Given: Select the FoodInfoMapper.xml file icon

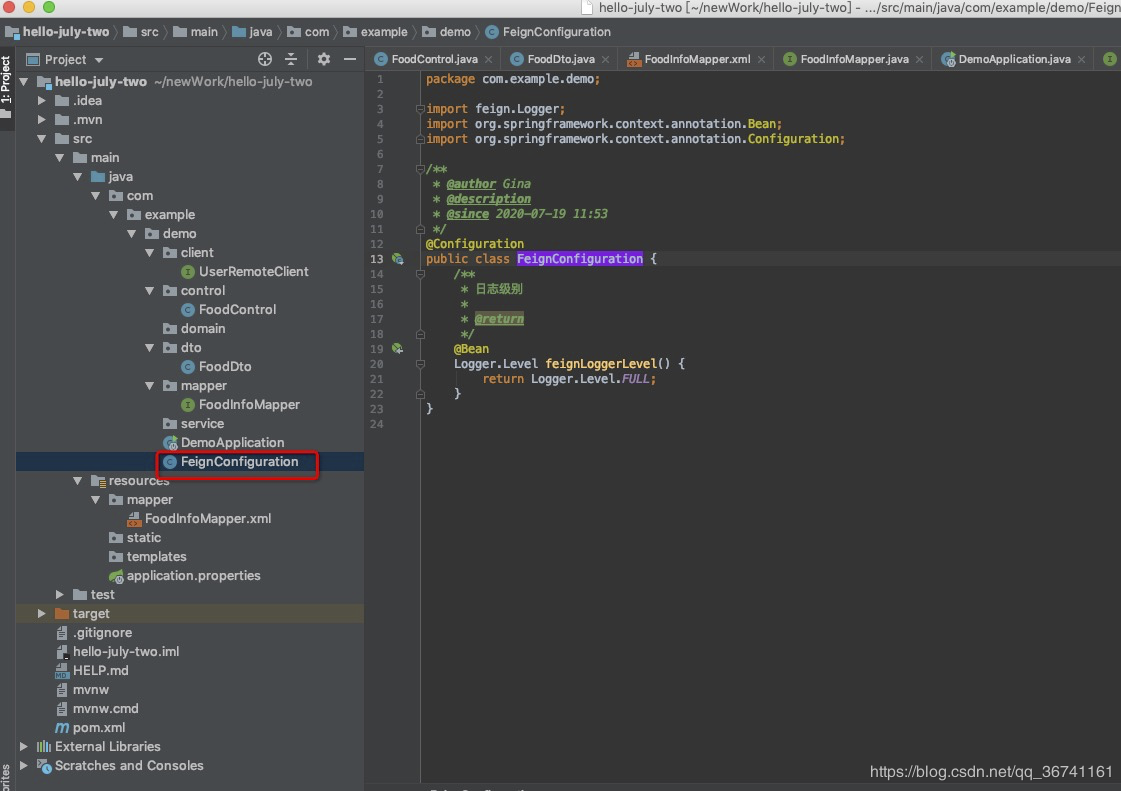Looking at the screenshot, I should [134, 519].
